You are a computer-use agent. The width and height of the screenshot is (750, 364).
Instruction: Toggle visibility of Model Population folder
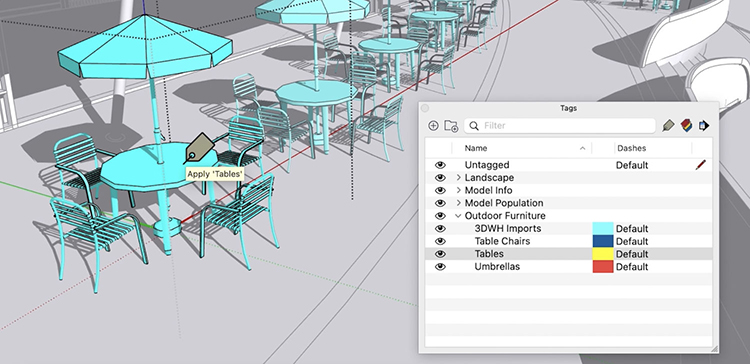tap(440, 203)
